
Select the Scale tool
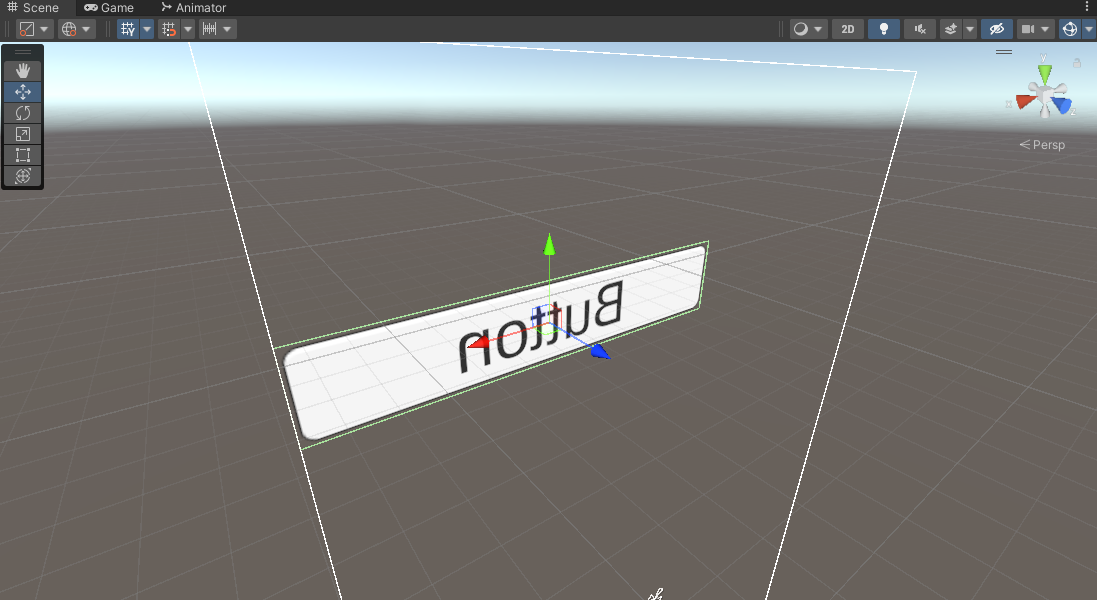click(22, 134)
